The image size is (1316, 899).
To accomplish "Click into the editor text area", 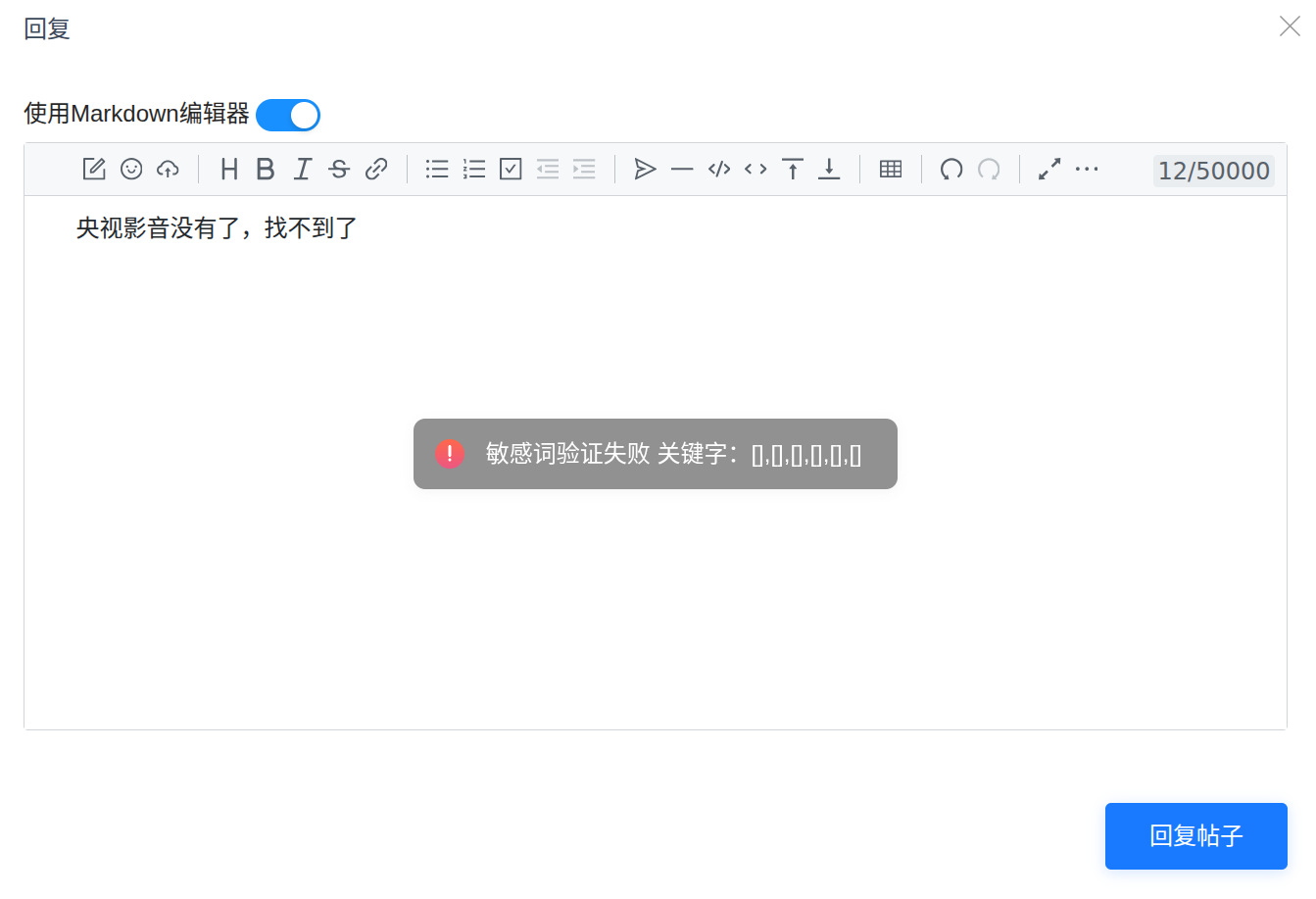I will [x=656, y=463].
